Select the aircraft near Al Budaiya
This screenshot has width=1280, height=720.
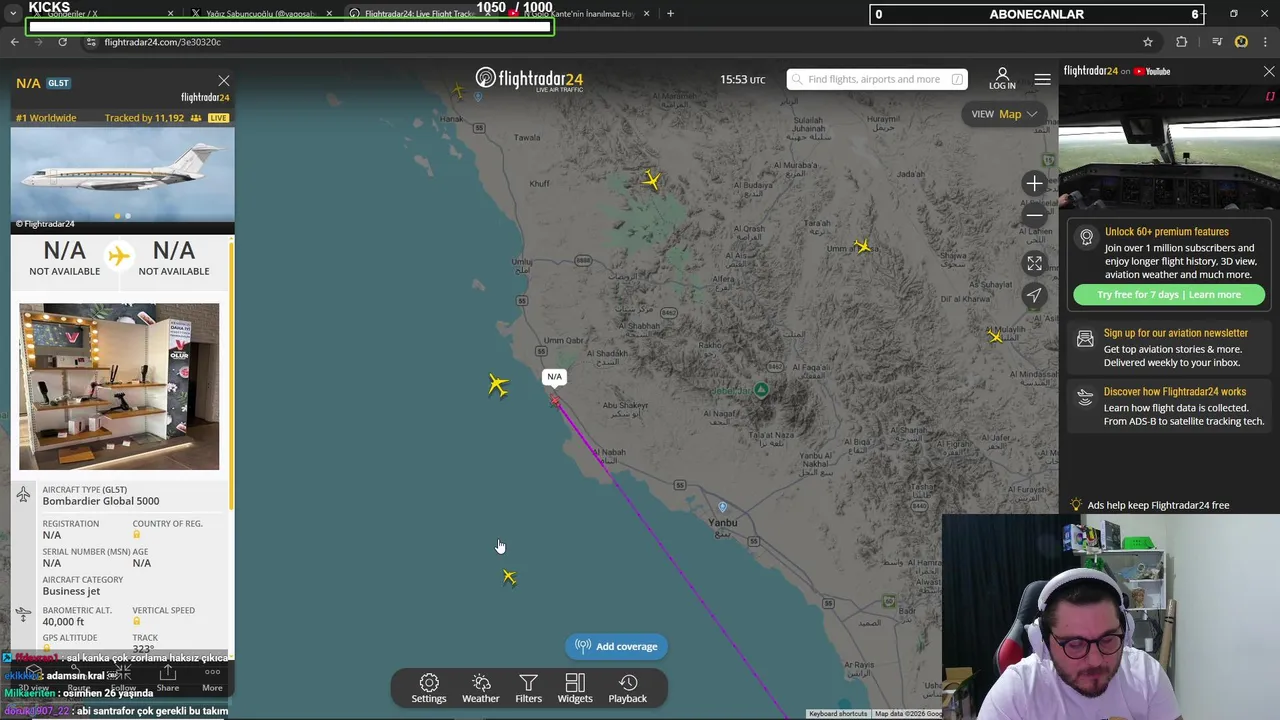652,180
